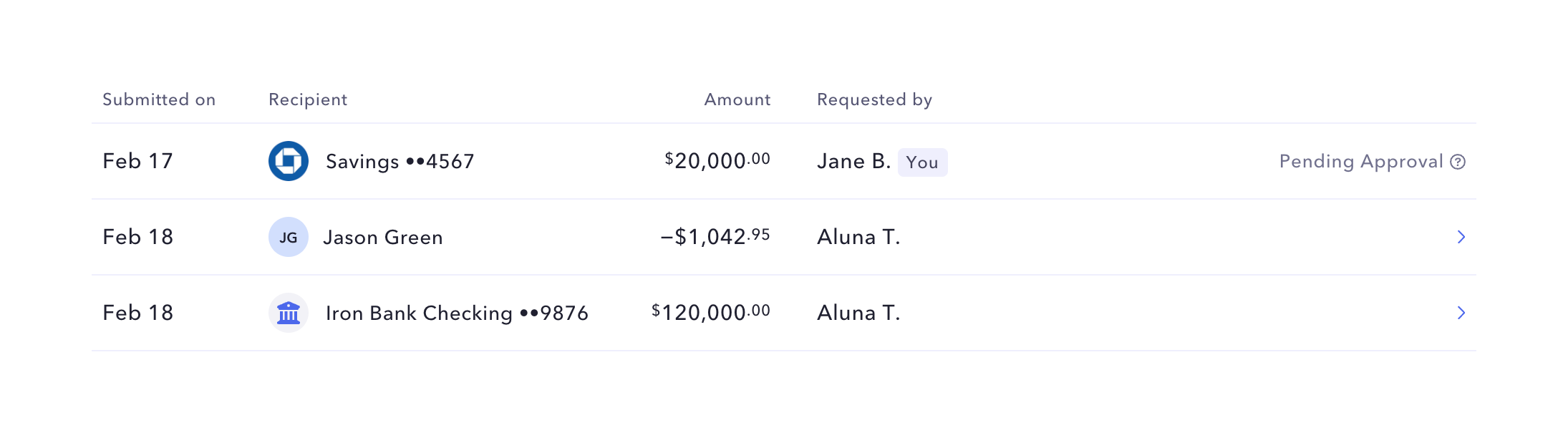This screenshot has width=1568, height=443.
Task: Expand the Iron Bank Checking row chevron
Action: [x=1461, y=313]
